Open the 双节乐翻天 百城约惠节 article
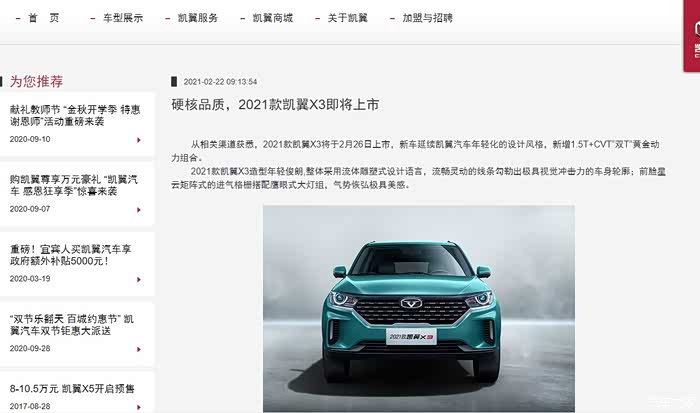Viewport: 700px width, 413px height. [x=72, y=325]
